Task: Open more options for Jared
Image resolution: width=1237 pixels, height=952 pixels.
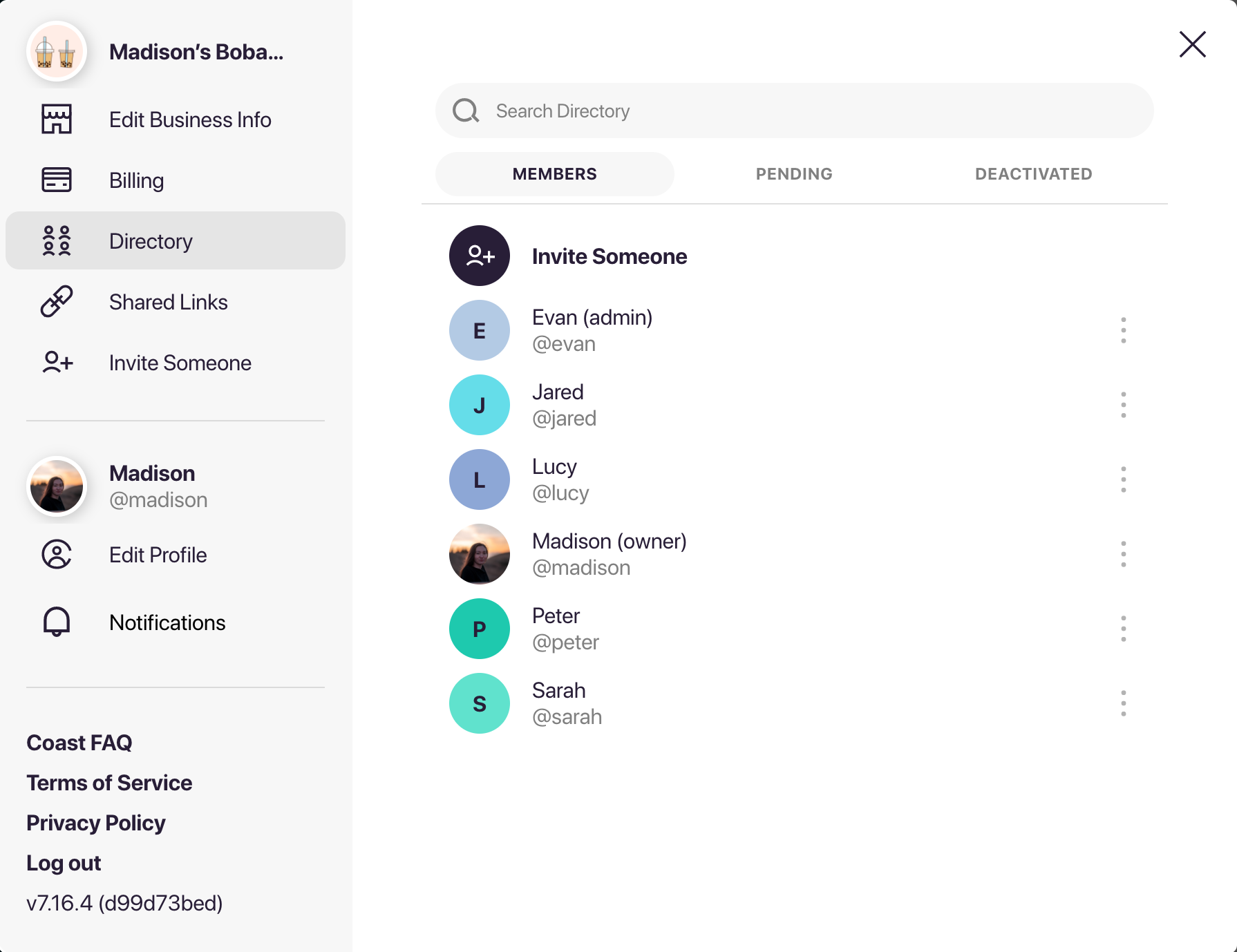Action: [1124, 405]
